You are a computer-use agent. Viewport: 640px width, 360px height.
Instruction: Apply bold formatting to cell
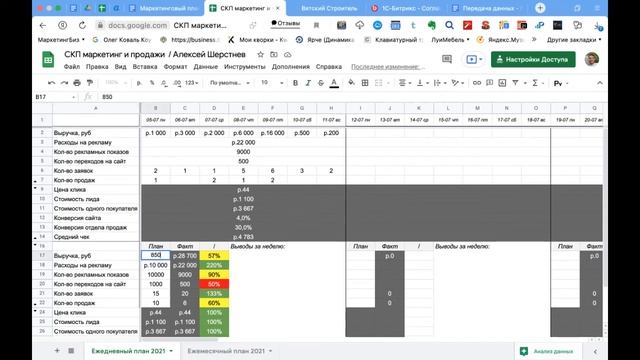[x=295, y=83]
